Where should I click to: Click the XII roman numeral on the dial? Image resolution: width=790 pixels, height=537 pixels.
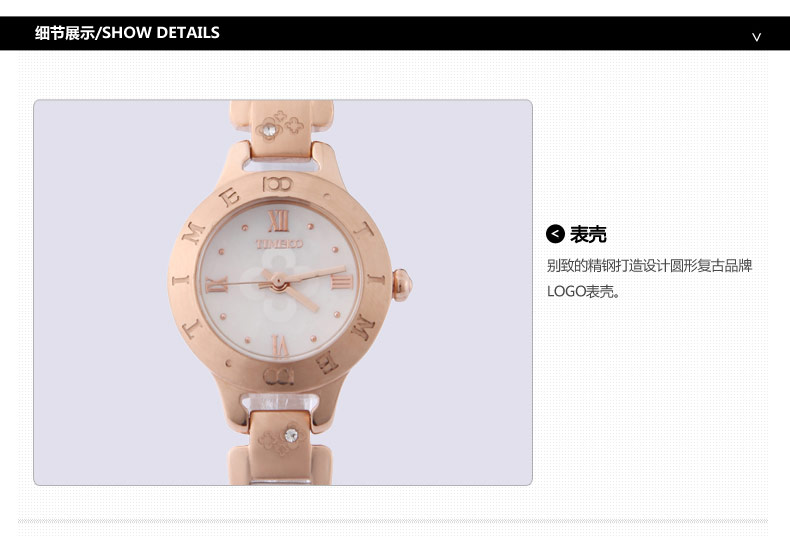[x=278, y=221]
